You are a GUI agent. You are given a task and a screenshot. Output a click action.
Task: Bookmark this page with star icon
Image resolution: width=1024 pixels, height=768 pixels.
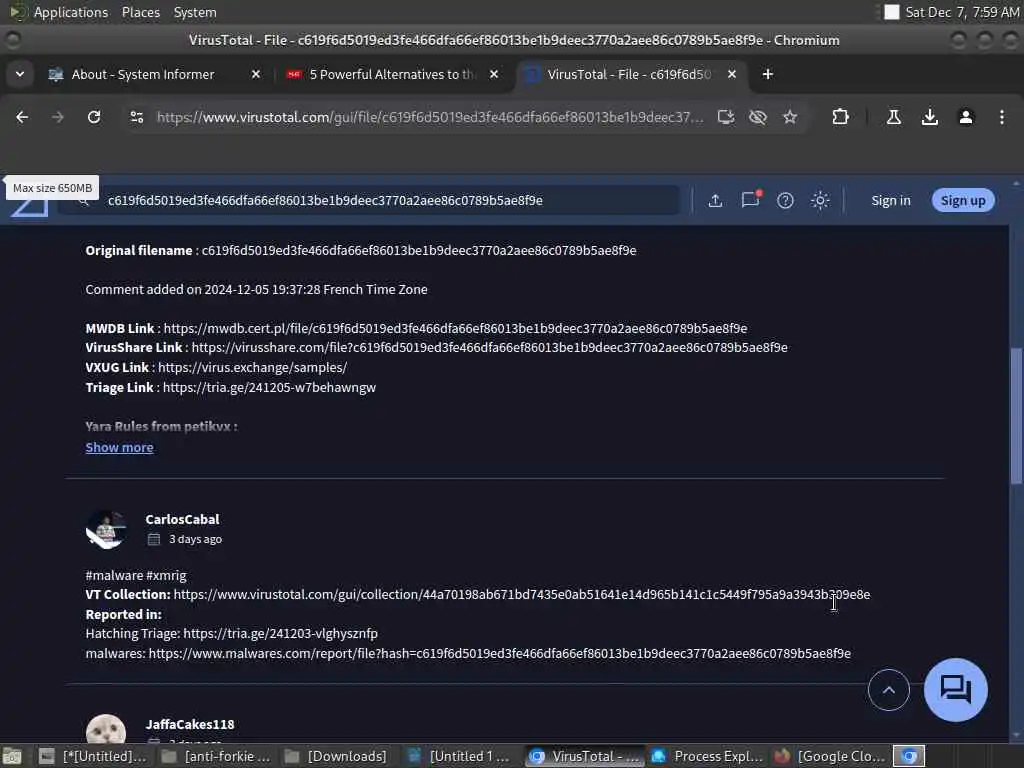pyautogui.click(x=790, y=117)
